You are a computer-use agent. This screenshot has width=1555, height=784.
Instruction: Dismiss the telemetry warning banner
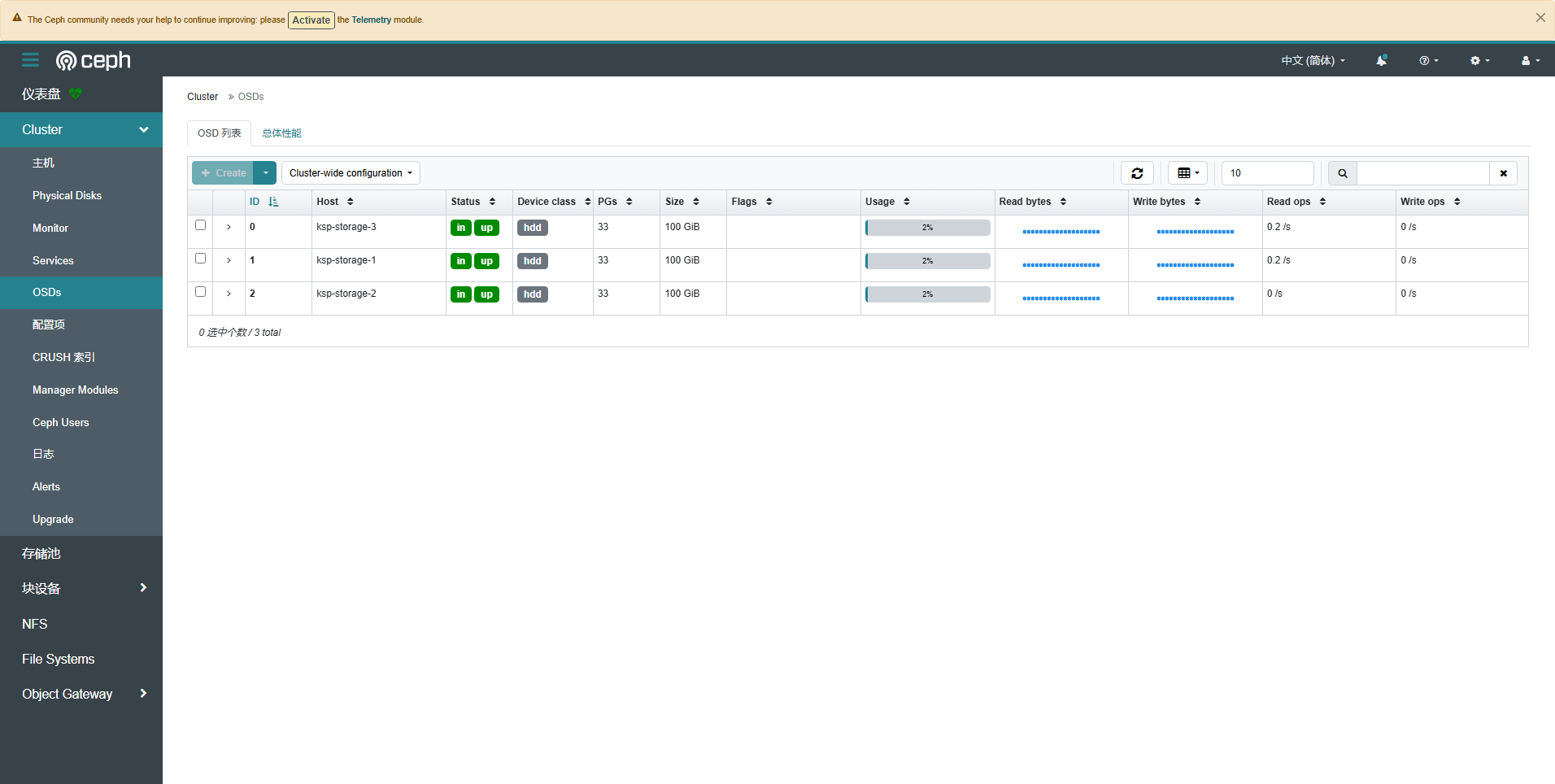(1540, 18)
